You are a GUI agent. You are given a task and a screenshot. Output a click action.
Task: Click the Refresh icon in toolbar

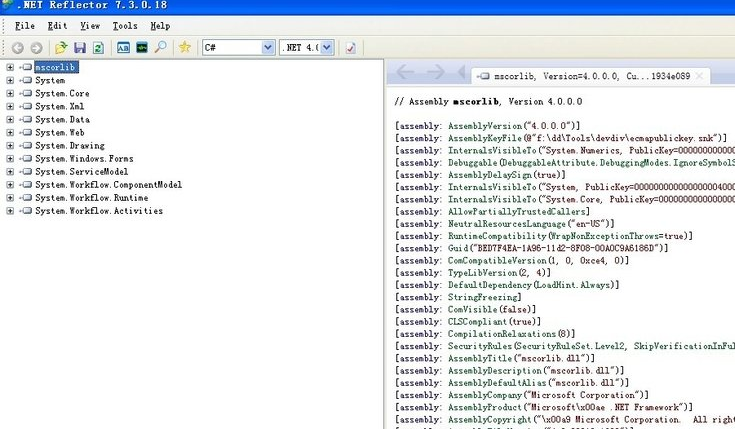coord(98,47)
